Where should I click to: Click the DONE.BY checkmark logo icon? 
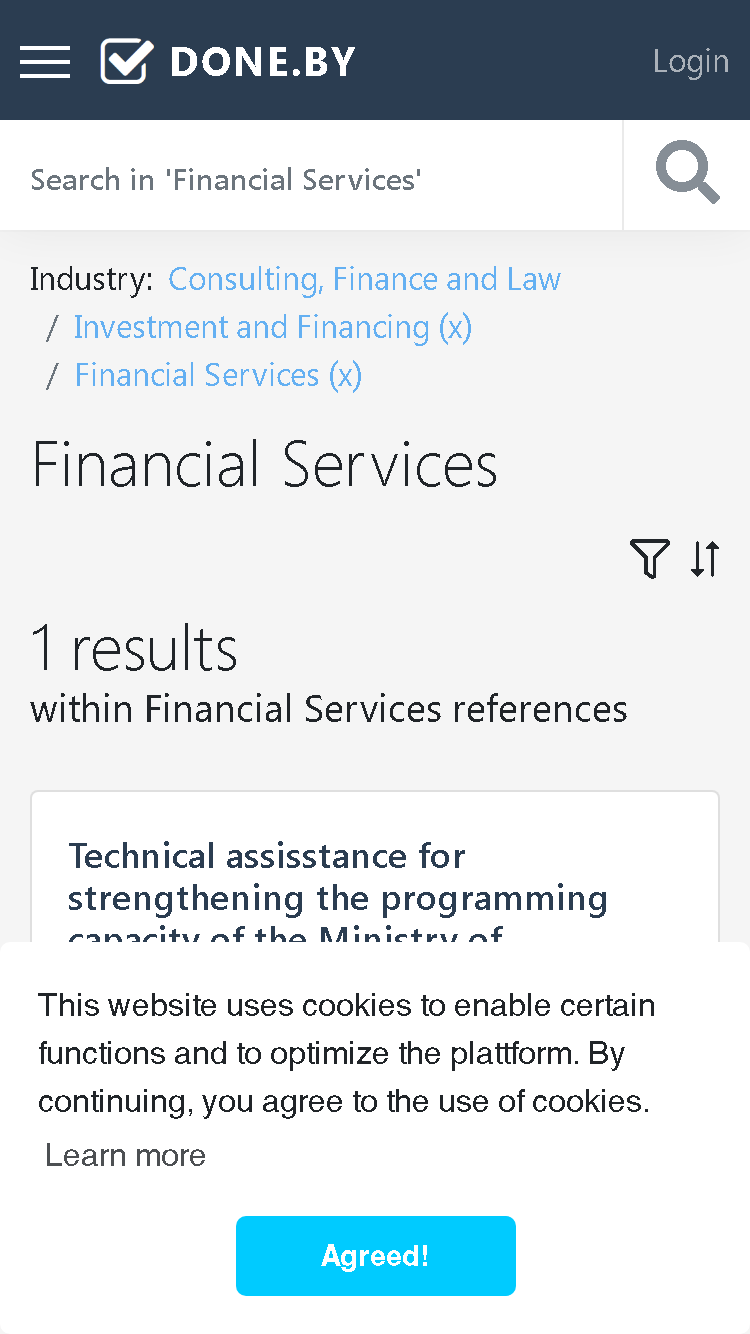pos(127,61)
